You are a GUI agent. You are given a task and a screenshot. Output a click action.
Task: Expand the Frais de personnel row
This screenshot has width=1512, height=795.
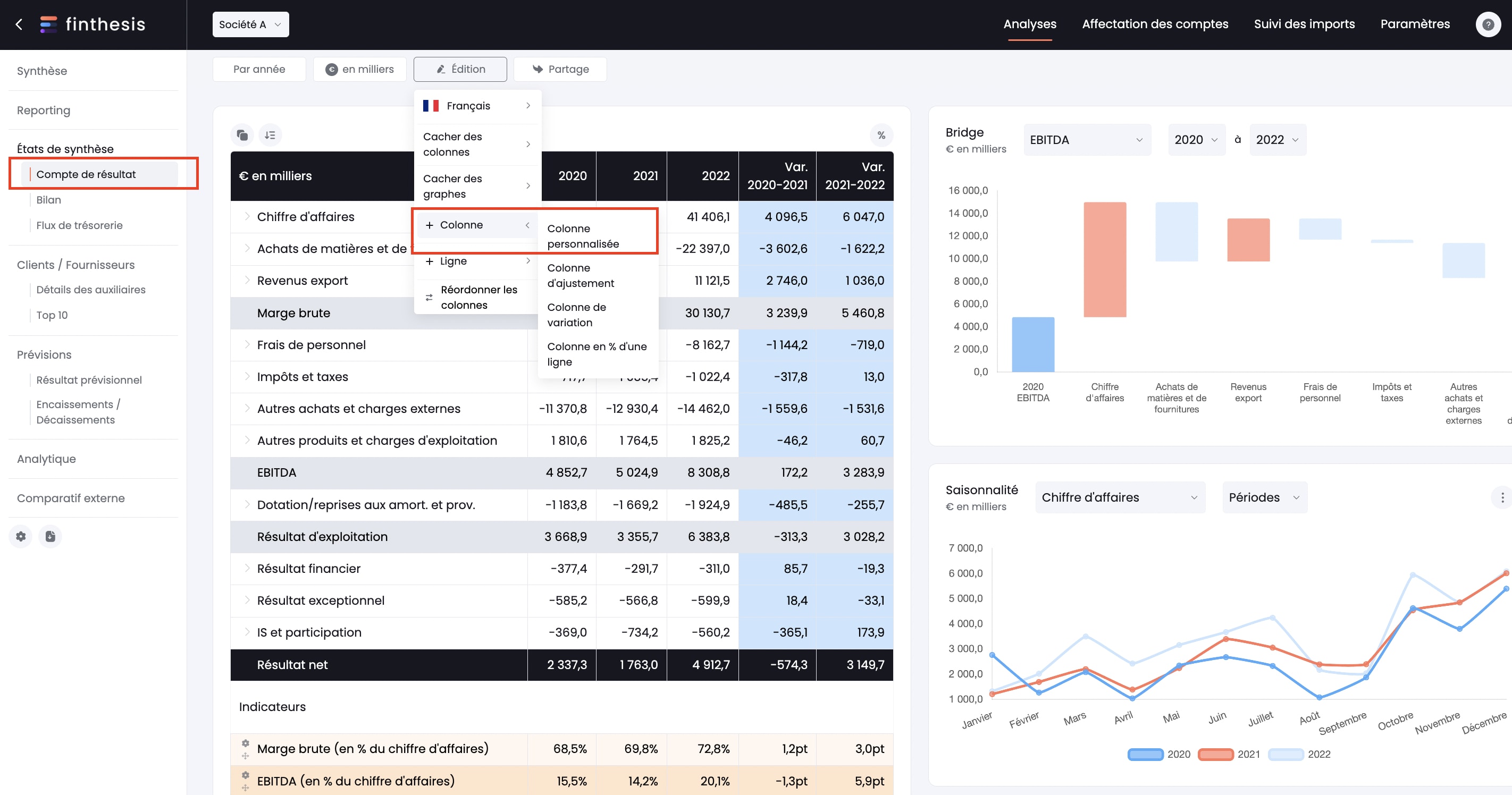pyautogui.click(x=247, y=344)
